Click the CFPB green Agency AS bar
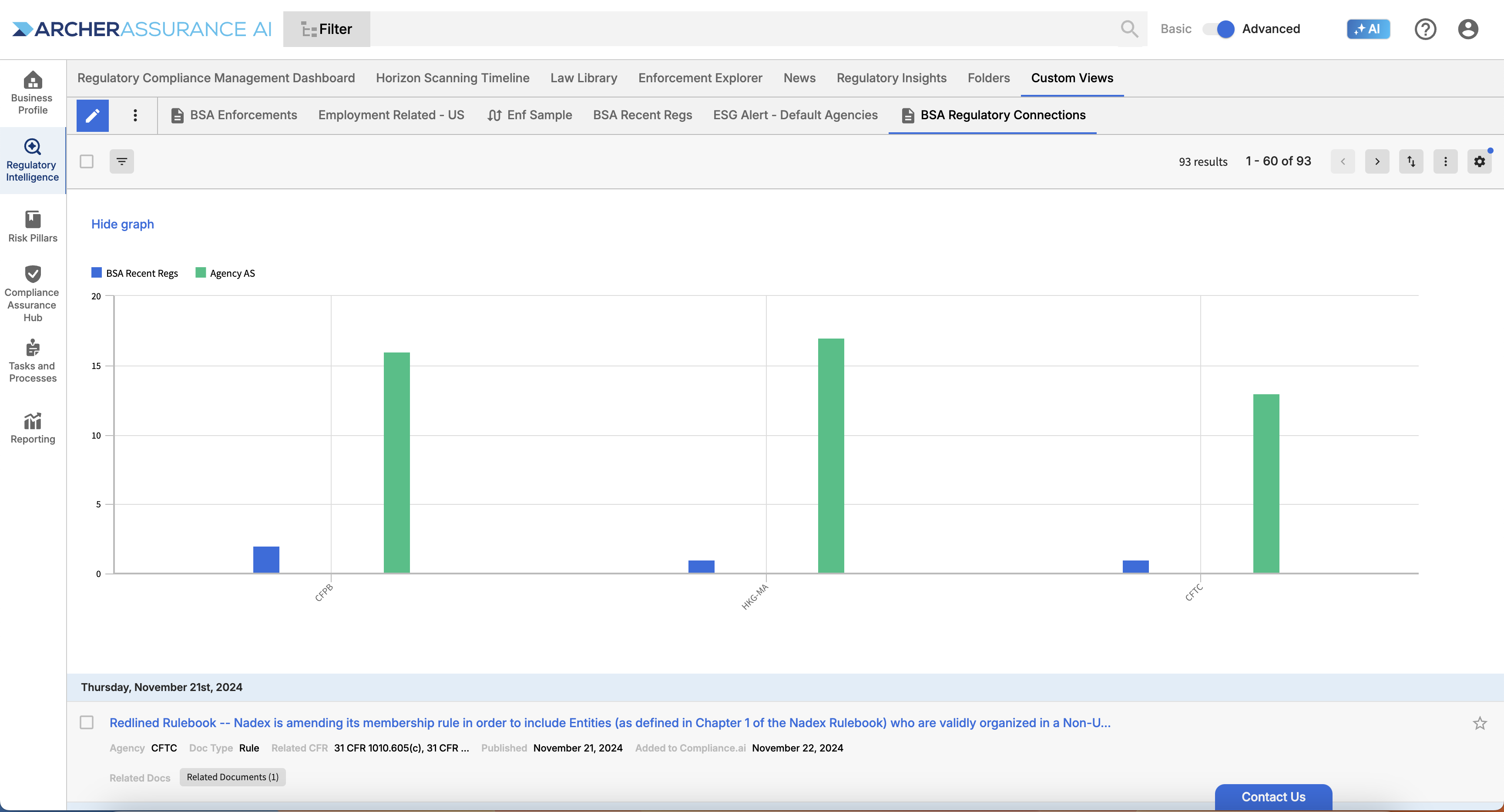Viewport: 1504px width, 812px height. pos(396,462)
